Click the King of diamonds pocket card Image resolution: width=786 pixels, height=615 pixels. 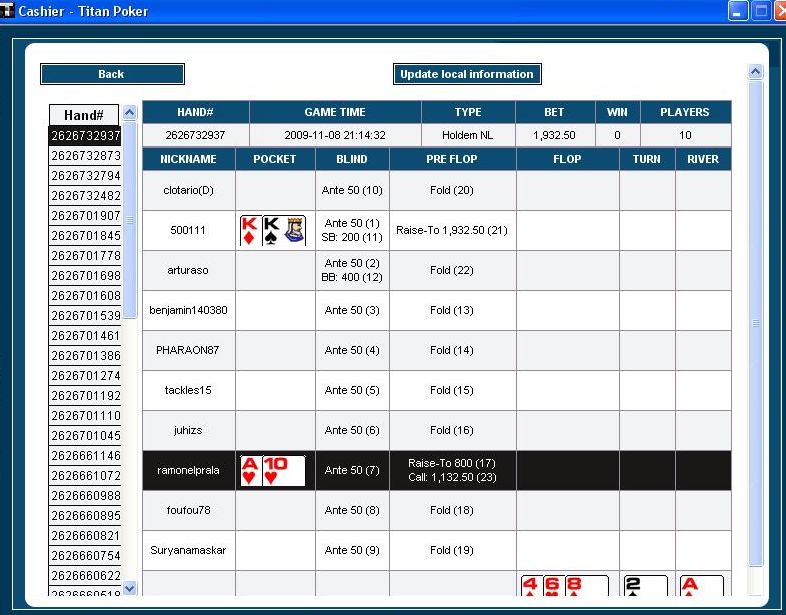click(250, 231)
